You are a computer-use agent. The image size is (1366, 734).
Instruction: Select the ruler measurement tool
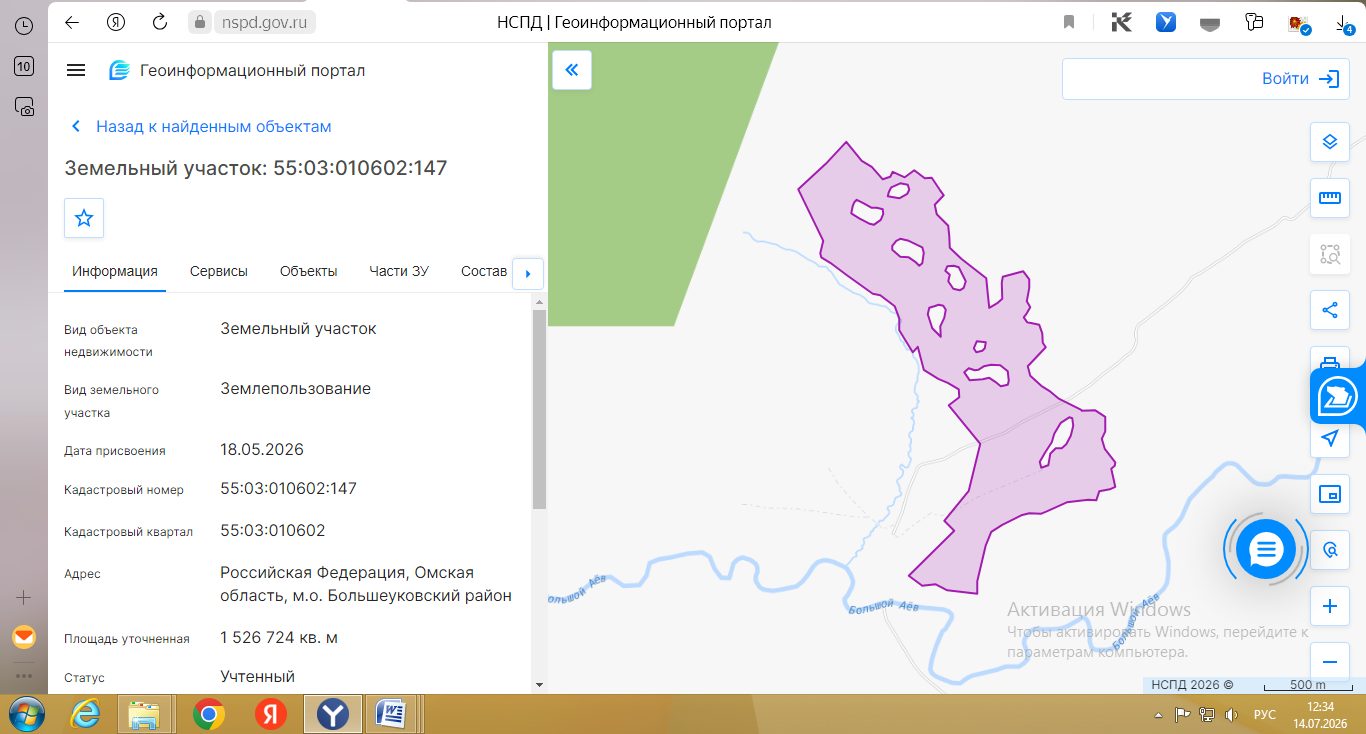(x=1330, y=198)
